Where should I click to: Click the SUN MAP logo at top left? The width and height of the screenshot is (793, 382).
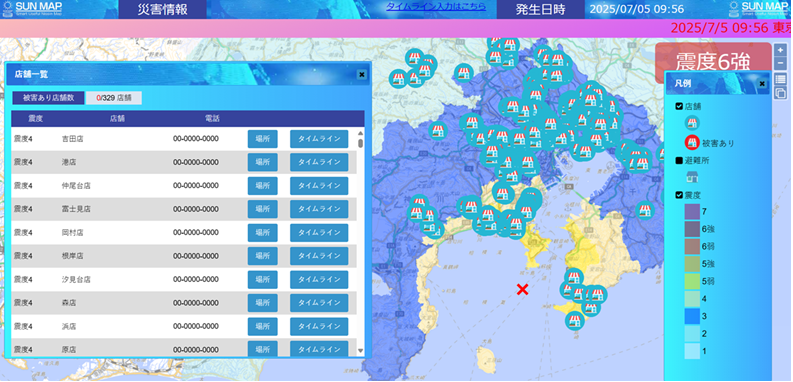(33, 9)
